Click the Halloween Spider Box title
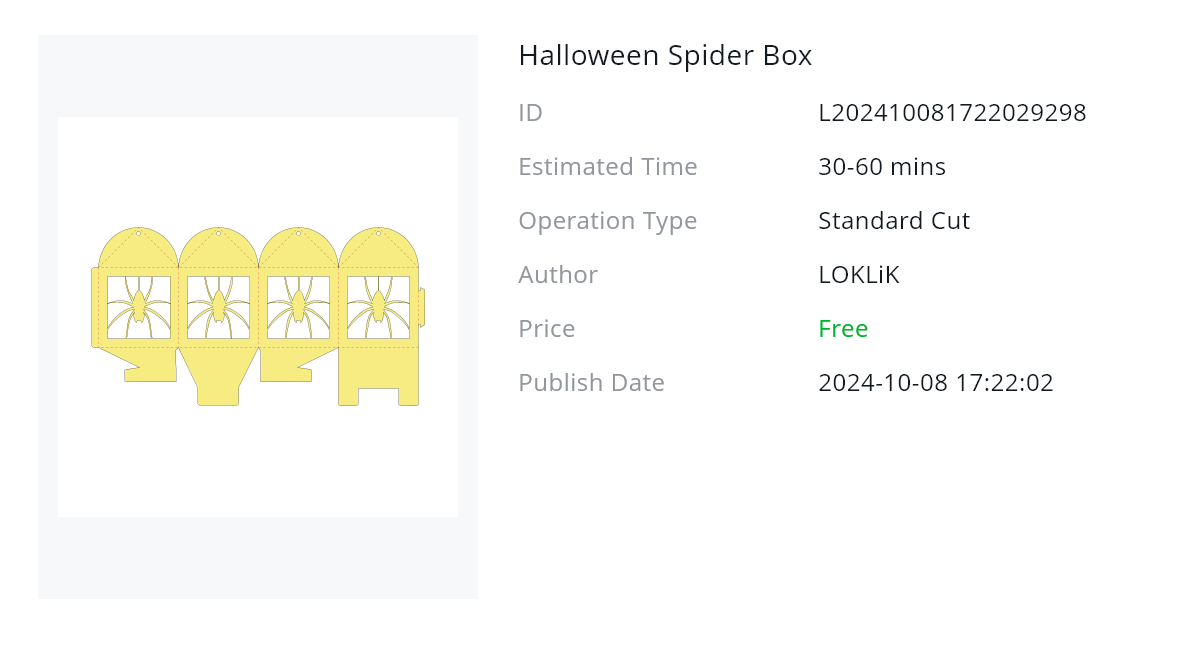1196x663 pixels. (665, 56)
